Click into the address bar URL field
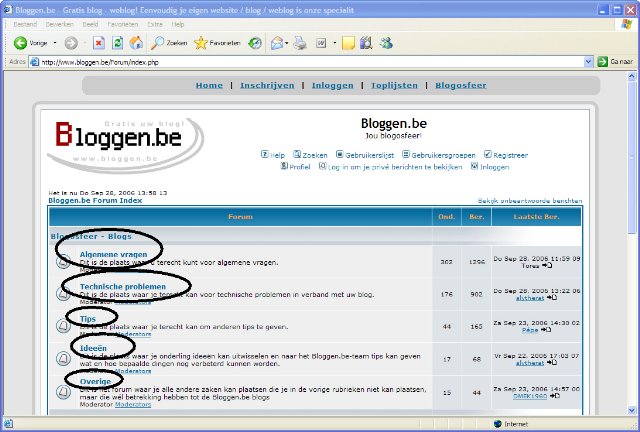The width and height of the screenshot is (640, 432). pos(300,62)
